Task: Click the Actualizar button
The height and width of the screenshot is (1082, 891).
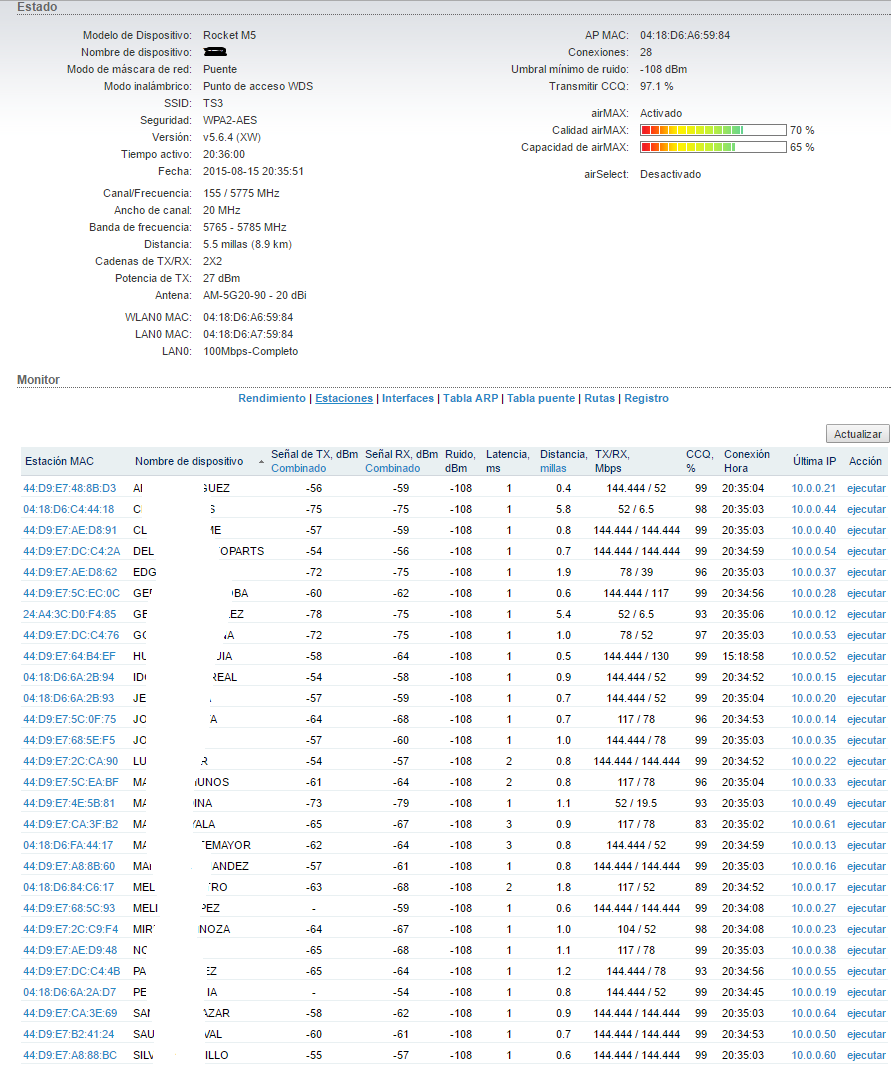Action: 857,434
